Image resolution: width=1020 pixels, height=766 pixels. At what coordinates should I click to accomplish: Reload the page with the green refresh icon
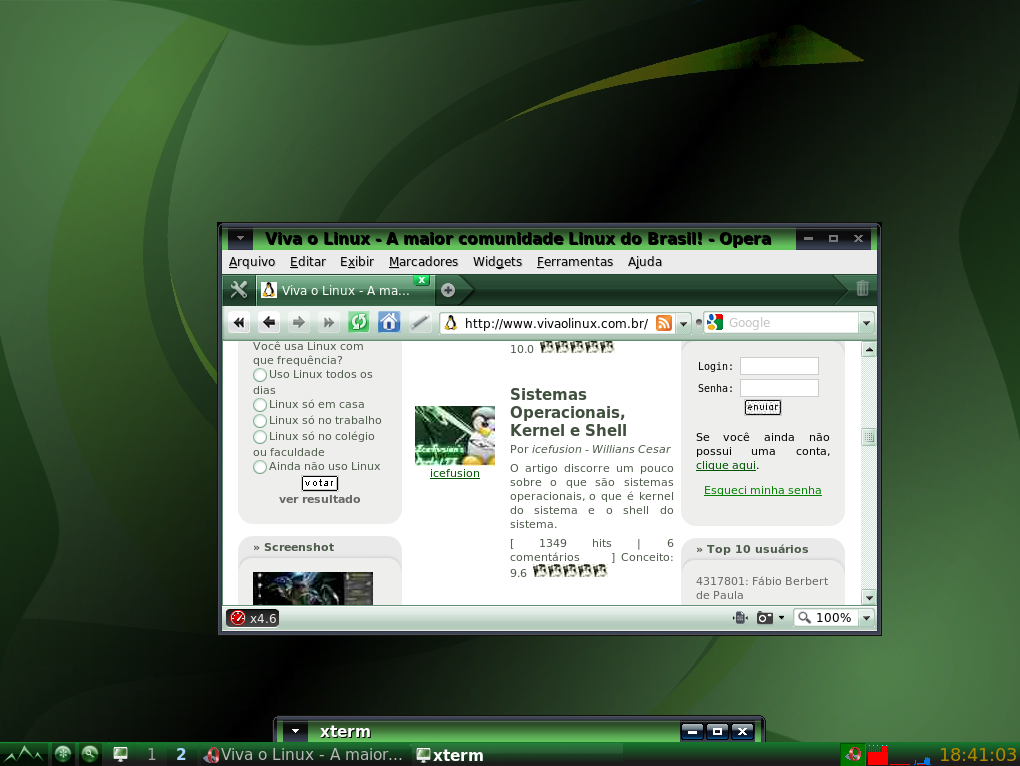358,322
